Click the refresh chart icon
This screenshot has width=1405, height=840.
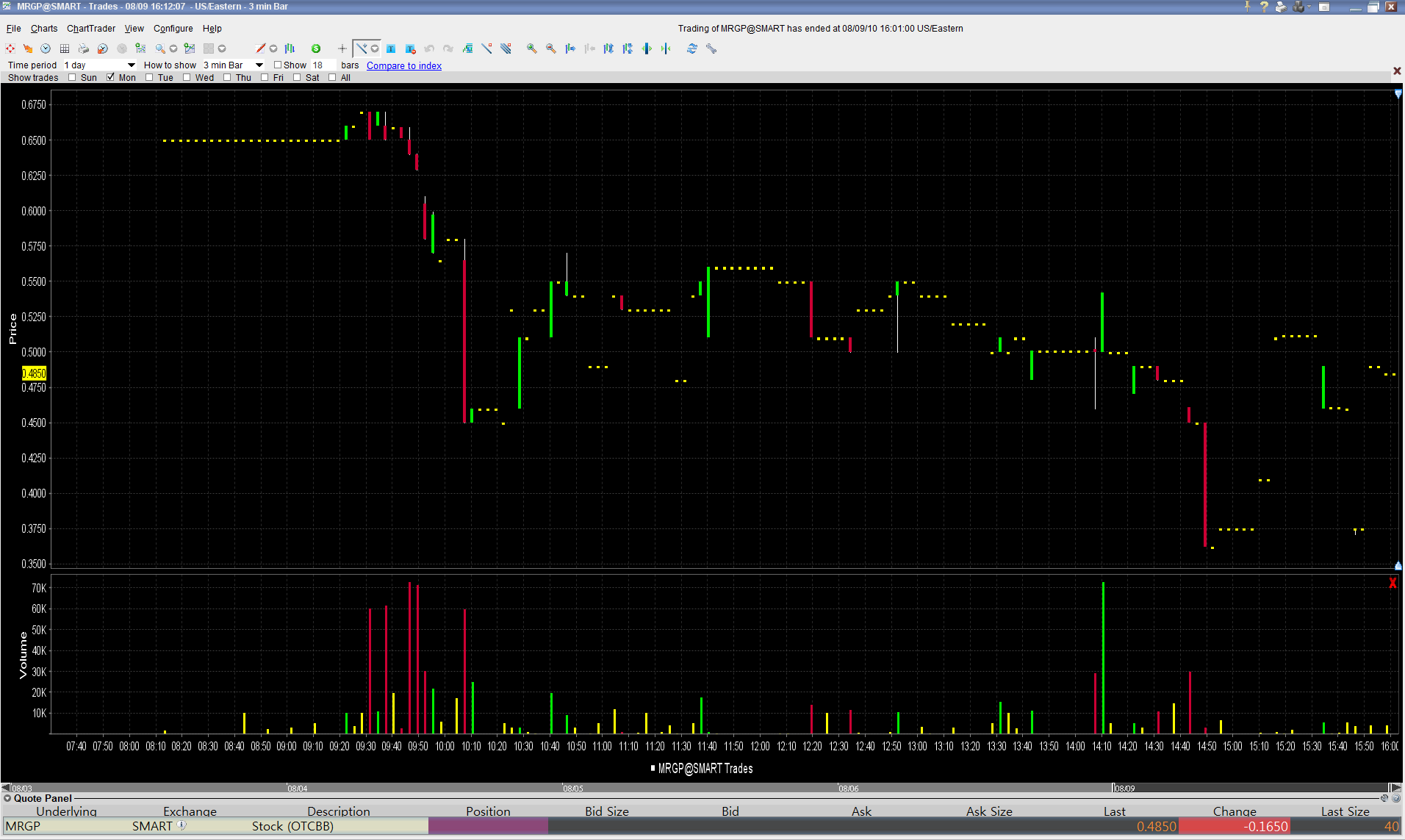pyautogui.click(x=691, y=49)
